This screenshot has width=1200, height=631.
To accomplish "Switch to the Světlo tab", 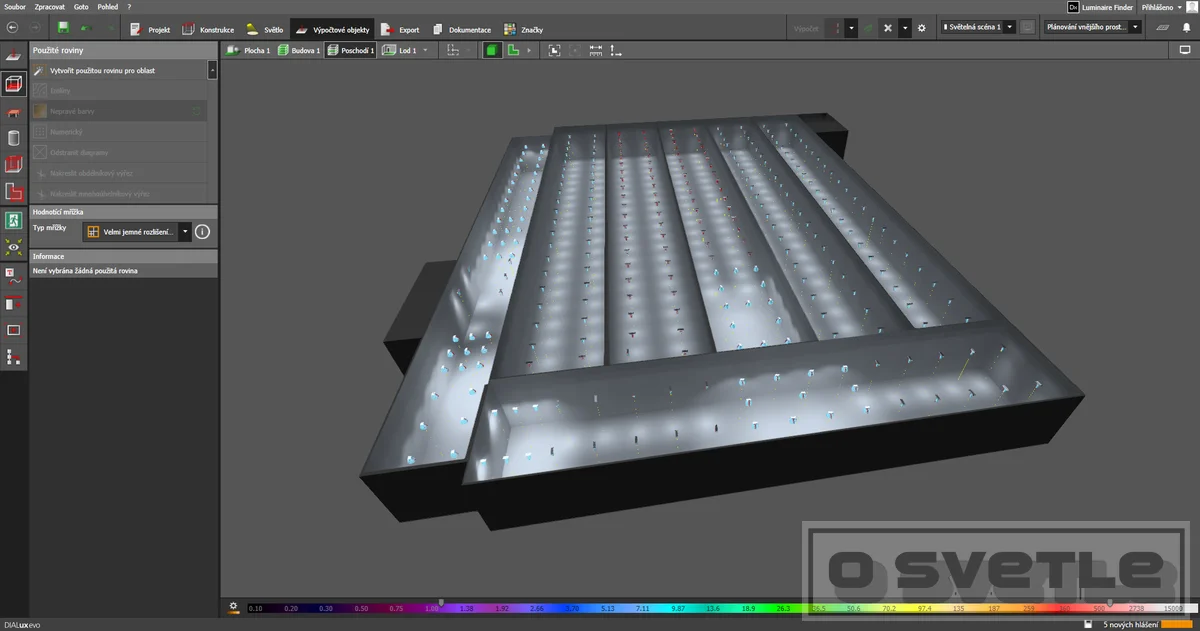I will tap(265, 30).
